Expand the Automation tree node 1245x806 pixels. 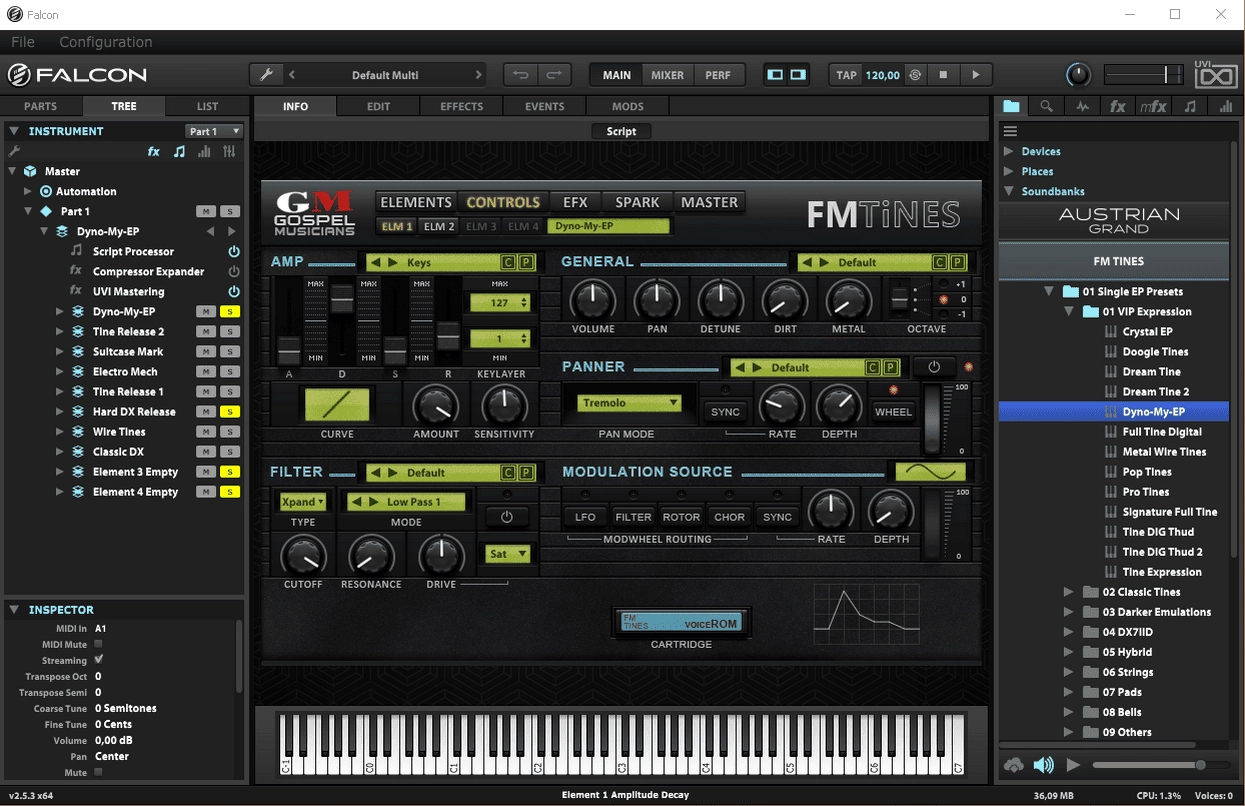28,191
